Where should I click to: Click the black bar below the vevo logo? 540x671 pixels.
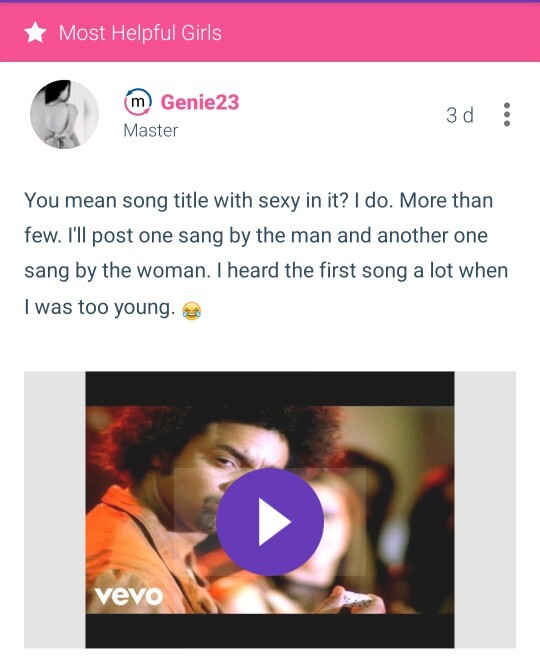click(x=270, y=630)
